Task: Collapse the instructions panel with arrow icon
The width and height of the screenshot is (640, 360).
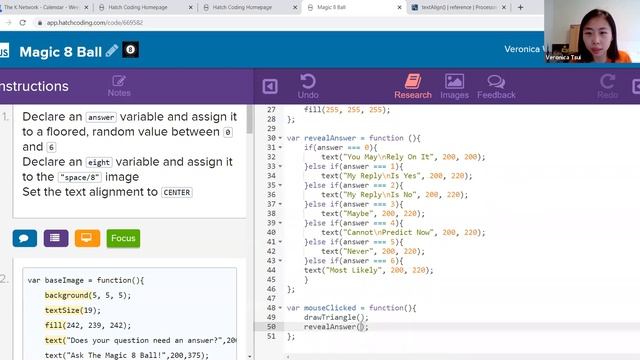Action: tap(270, 87)
